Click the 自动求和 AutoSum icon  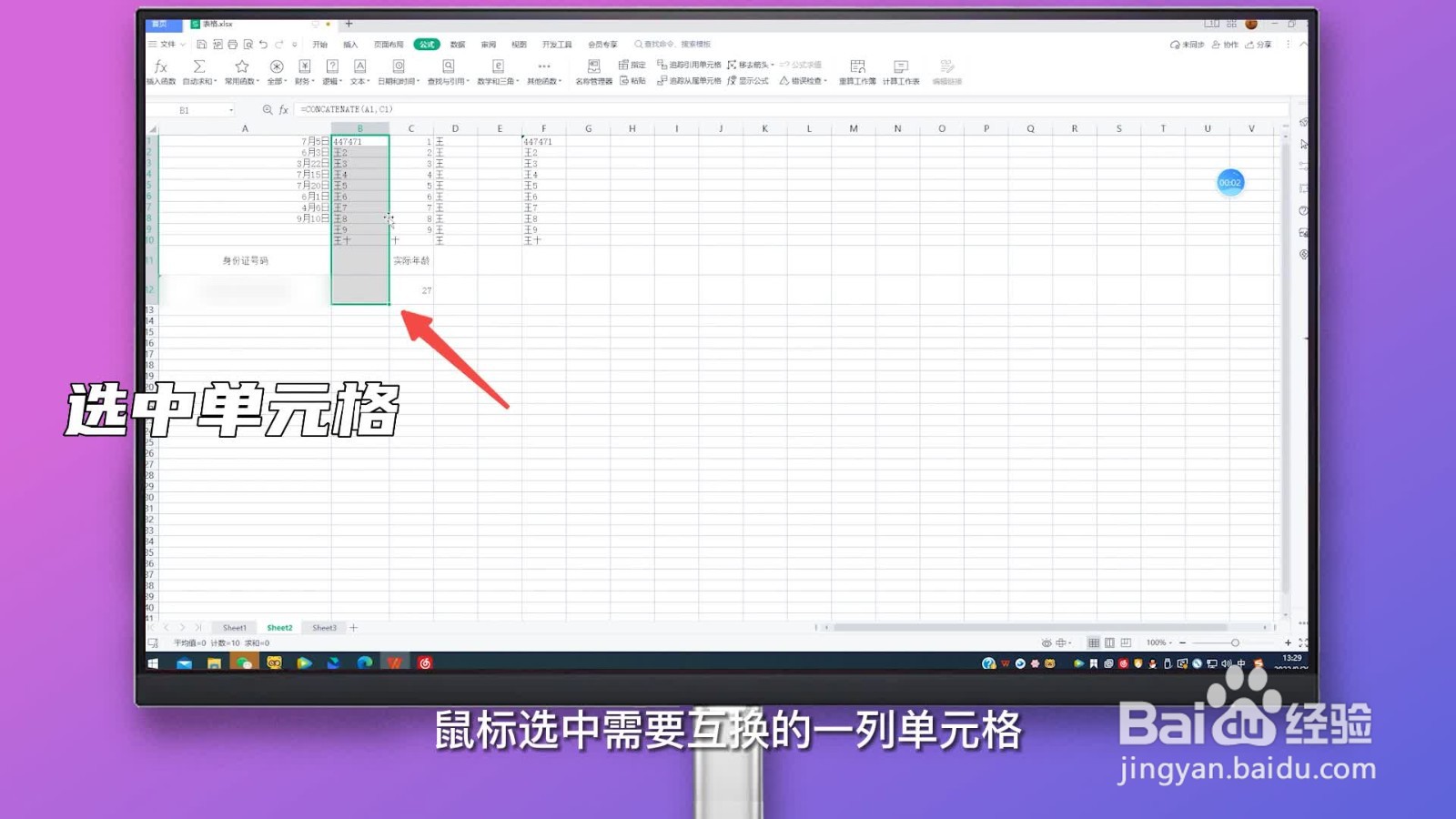(x=197, y=71)
